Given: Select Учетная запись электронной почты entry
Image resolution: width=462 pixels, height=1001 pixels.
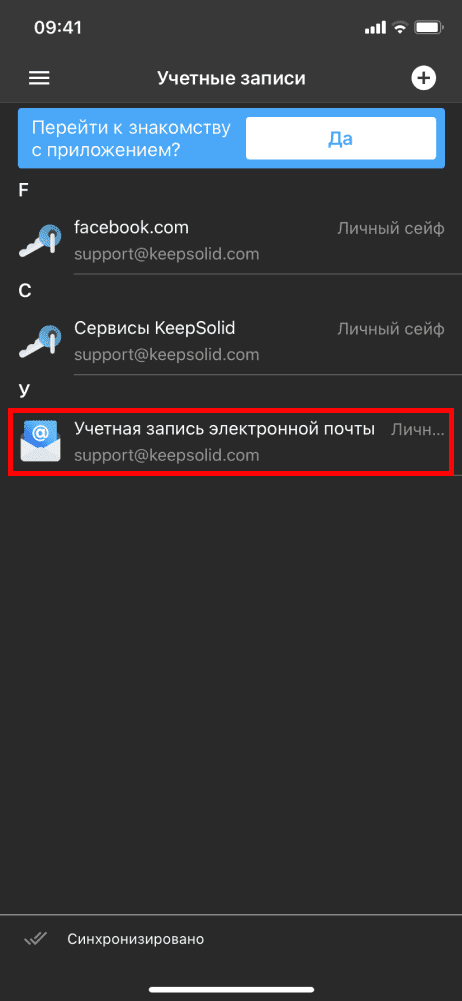Looking at the screenshot, I should [x=231, y=442].
